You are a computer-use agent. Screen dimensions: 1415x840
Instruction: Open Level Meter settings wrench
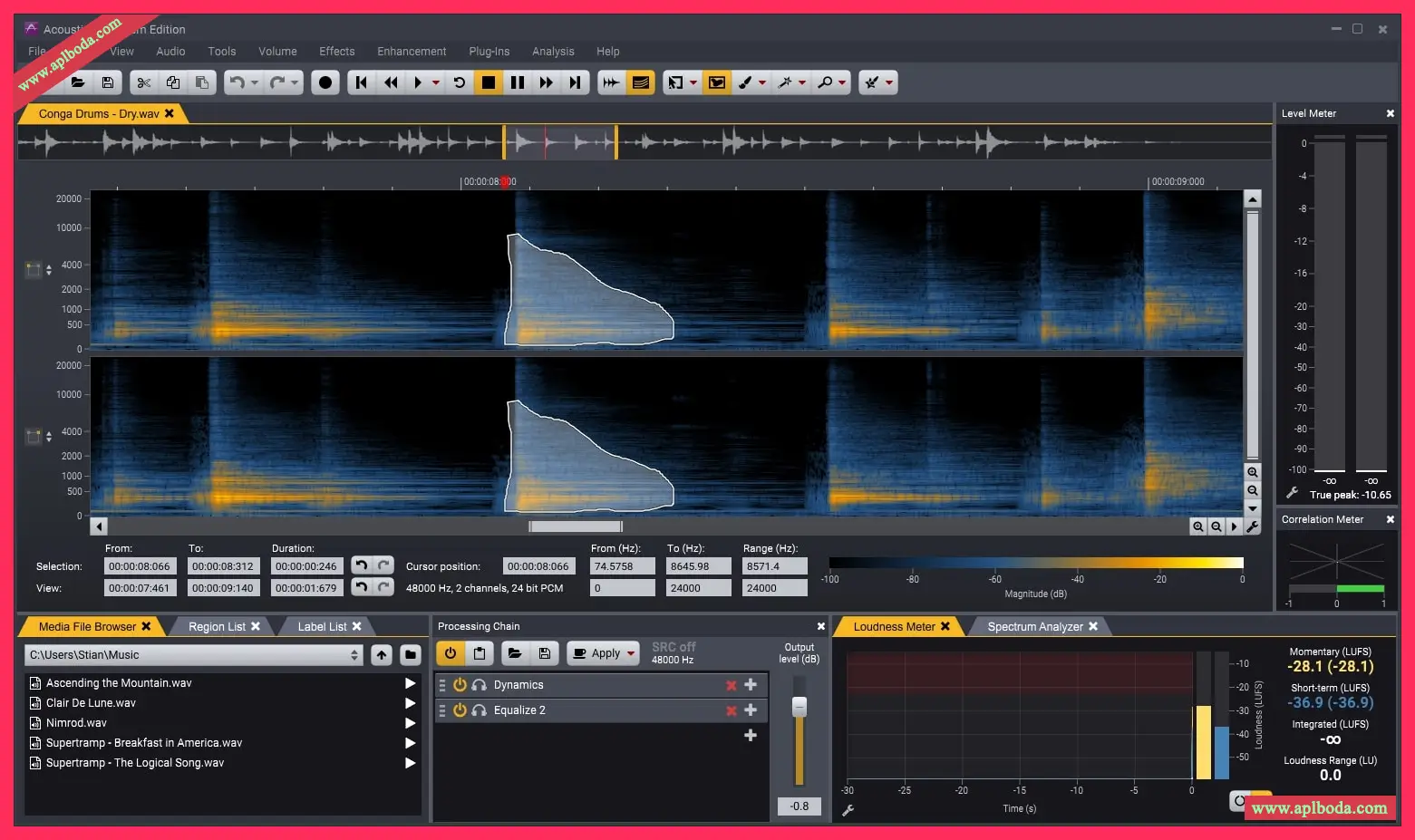point(1293,493)
